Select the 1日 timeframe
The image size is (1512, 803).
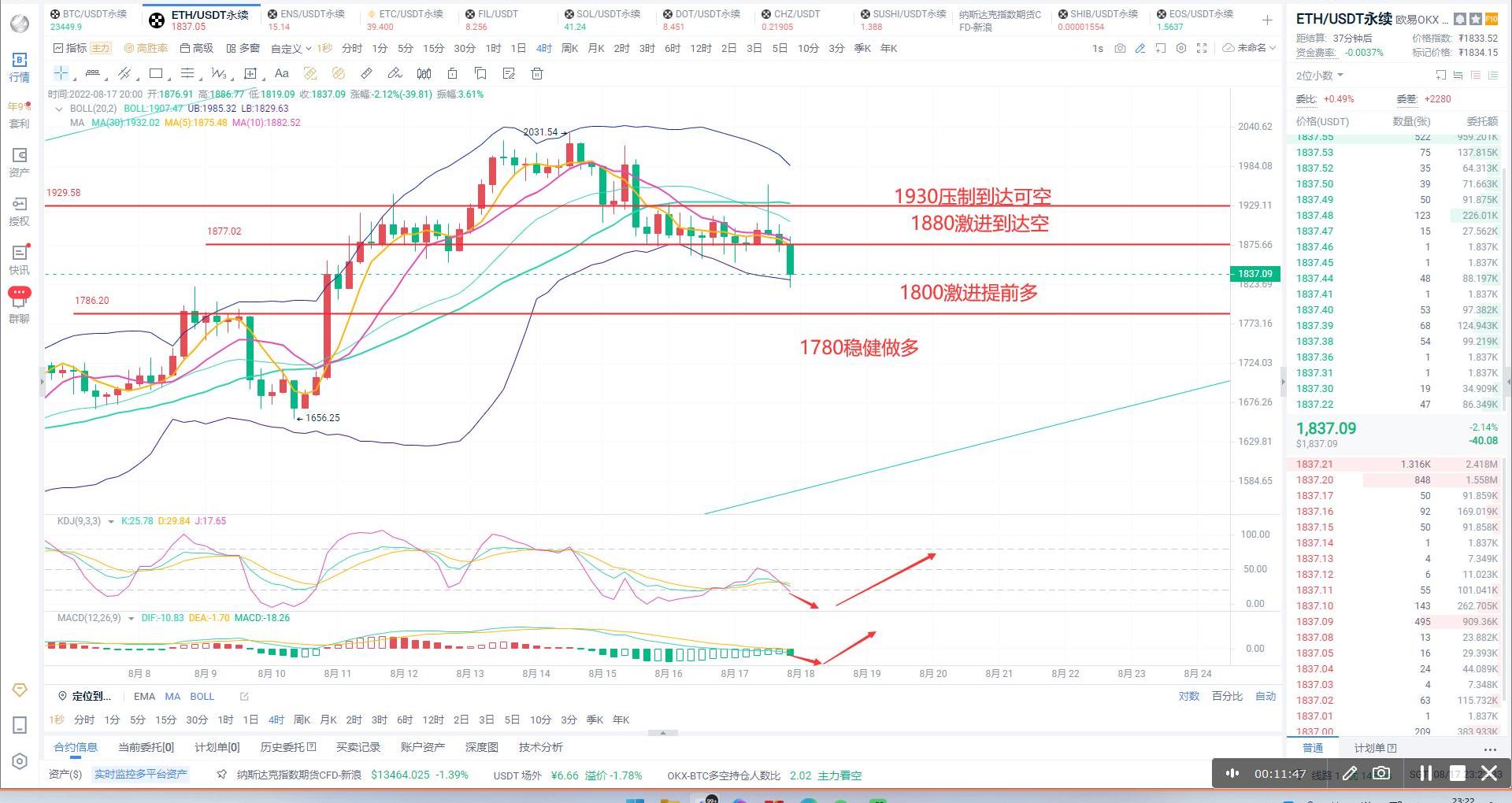point(517,48)
